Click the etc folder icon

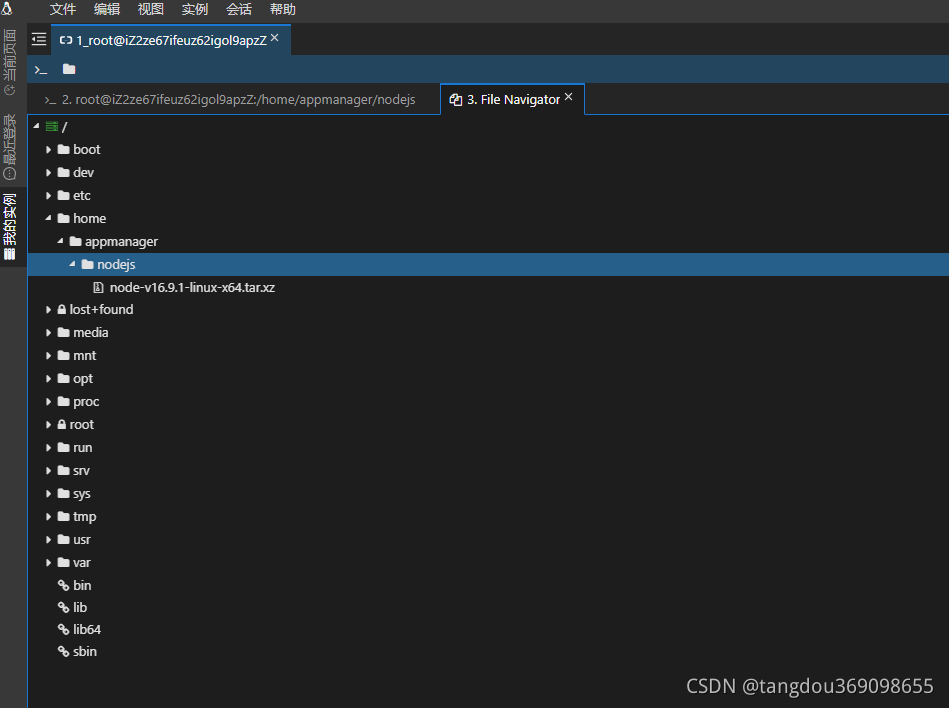coord(64,195)
